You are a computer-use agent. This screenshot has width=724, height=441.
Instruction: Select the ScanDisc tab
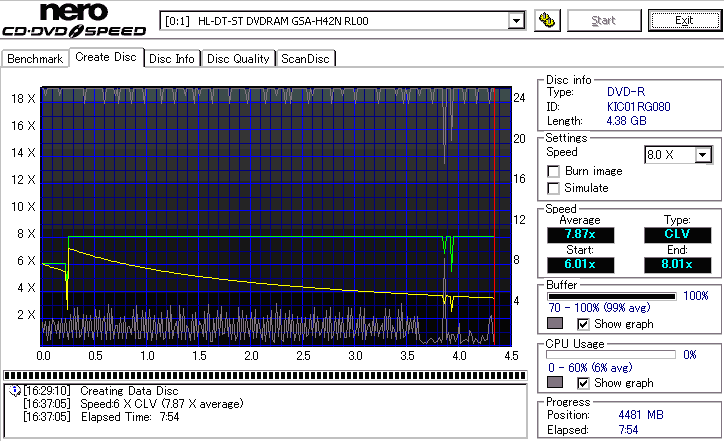click(x=305, y=59)
